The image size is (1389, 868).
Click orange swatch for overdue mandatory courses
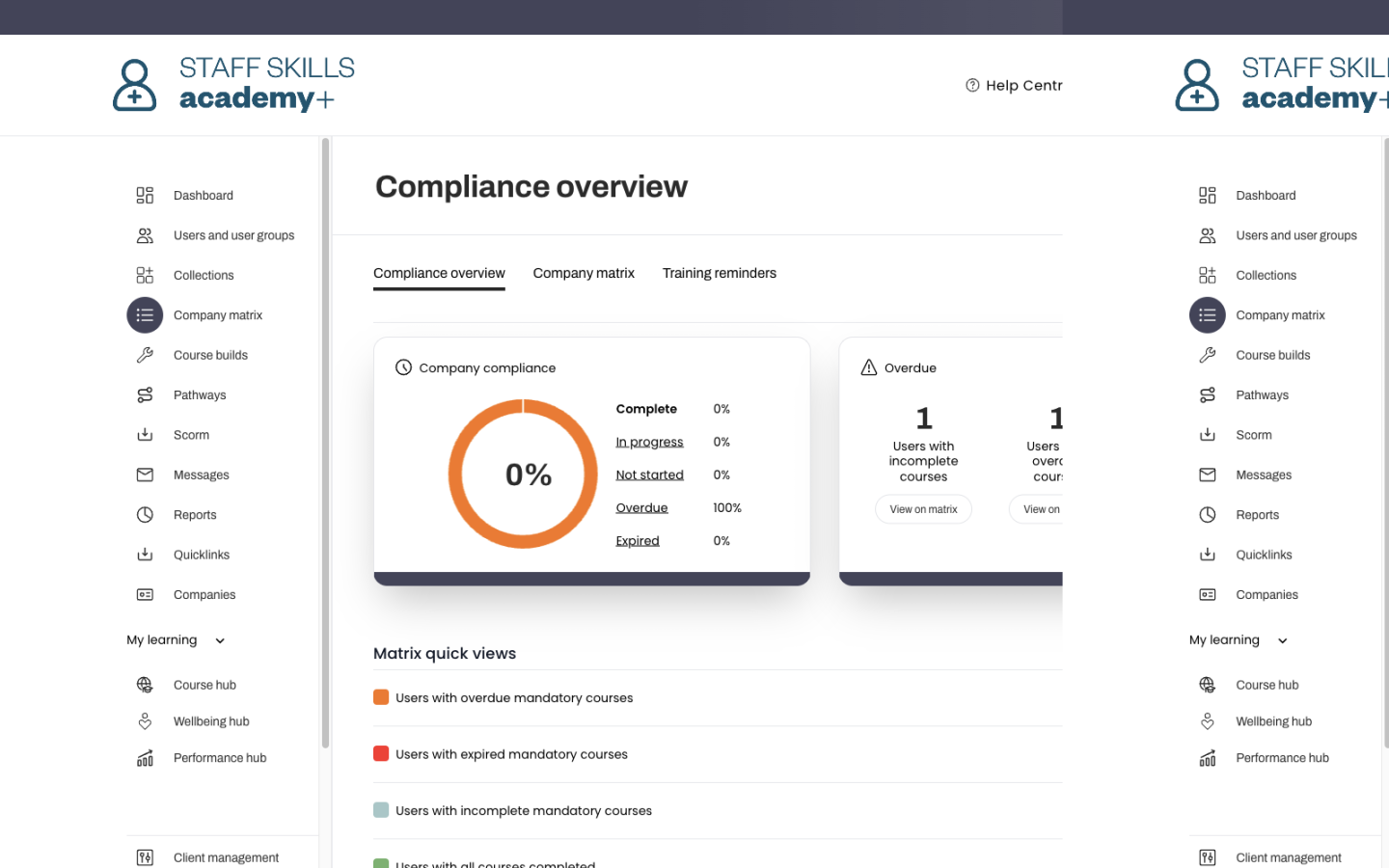[381, 697]
